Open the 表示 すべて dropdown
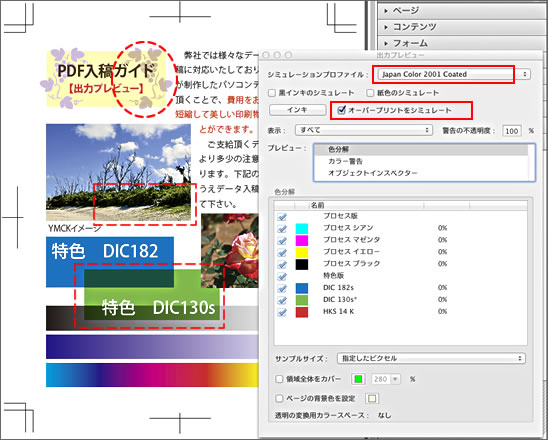Viewport: 548px width, 440px height. pyautogui.click(x=364, y=130)
